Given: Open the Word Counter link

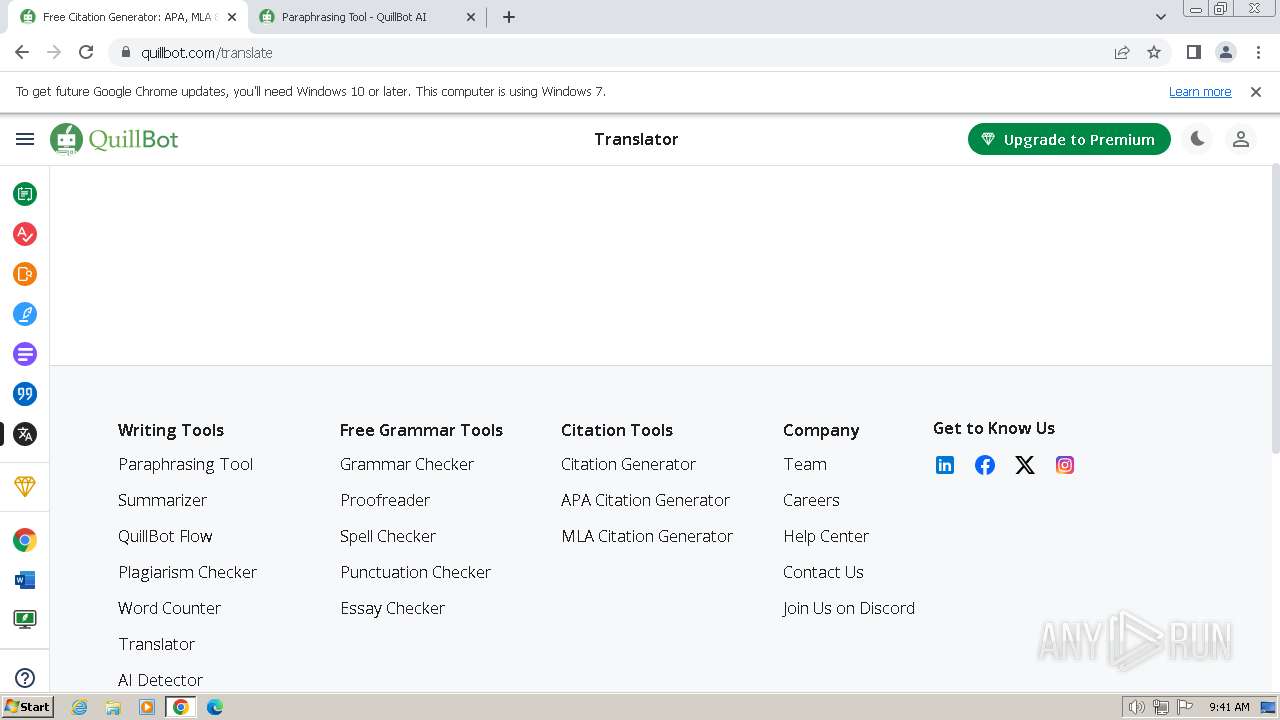Looking at the screenshot, I should point(169,608).
